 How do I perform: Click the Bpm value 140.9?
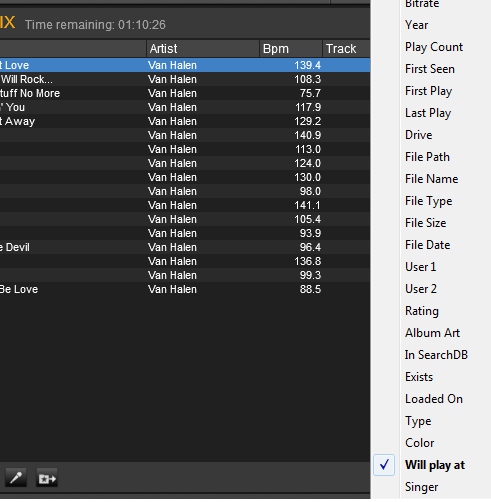tap(307, 135)
